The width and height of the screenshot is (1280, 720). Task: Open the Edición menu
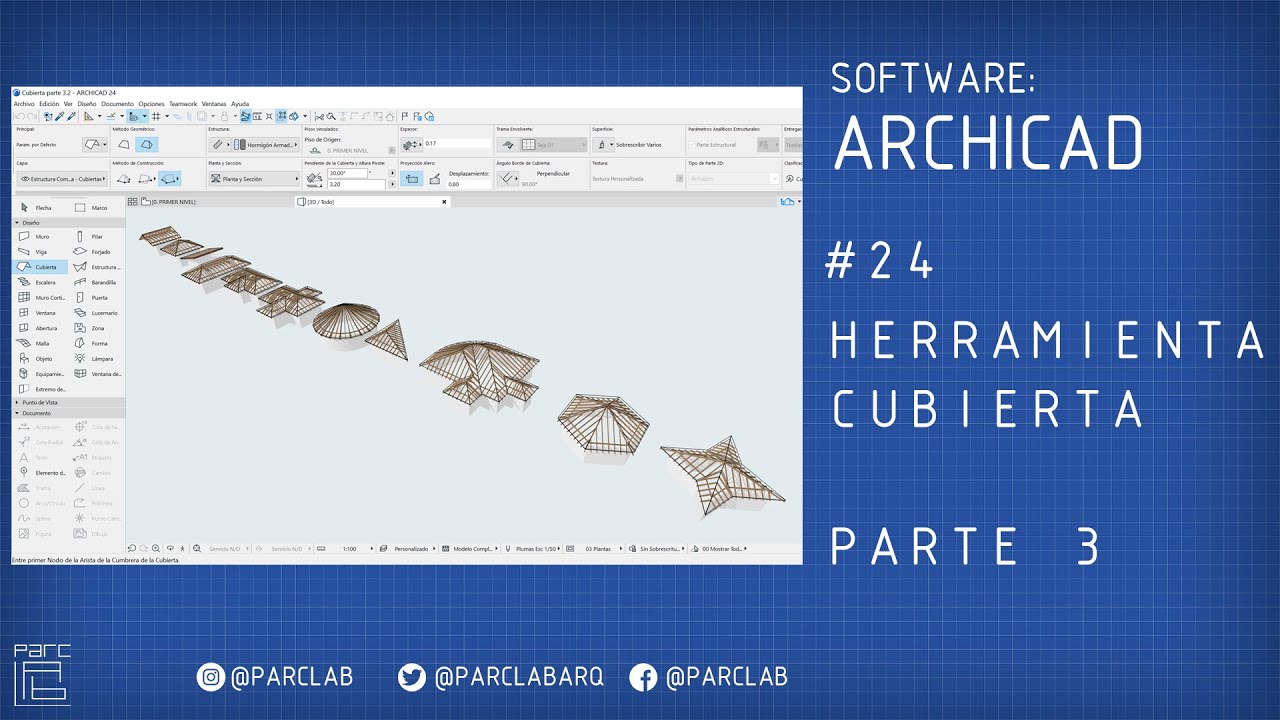[49, 104]
